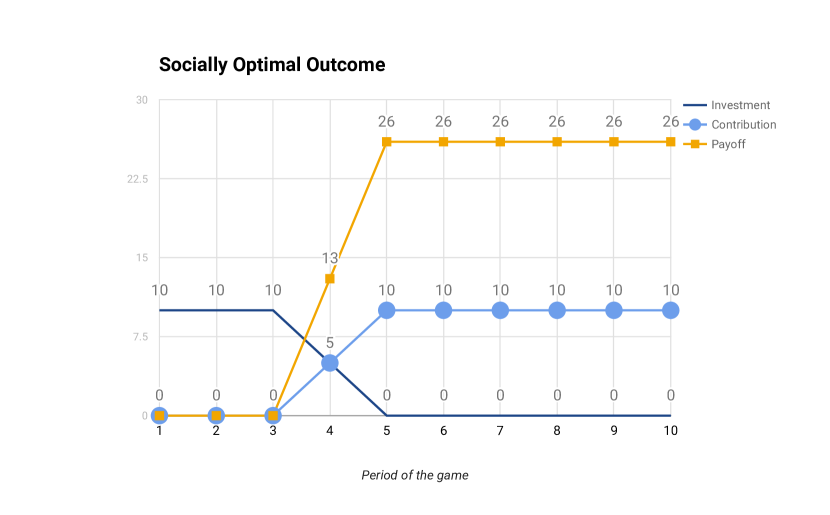The height and width of the screenshot is (515, 830).
Task: Select the Contribution legend label text
Action: pyautogui.click(x=743, y=125)
